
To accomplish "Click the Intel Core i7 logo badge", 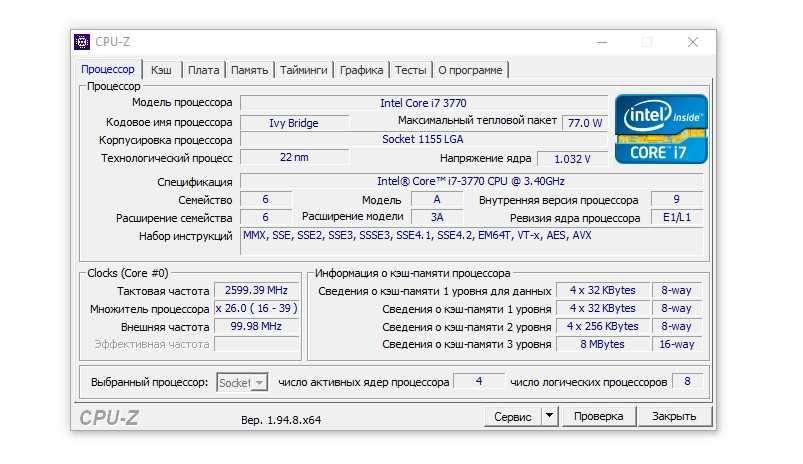I will (661, 129).
